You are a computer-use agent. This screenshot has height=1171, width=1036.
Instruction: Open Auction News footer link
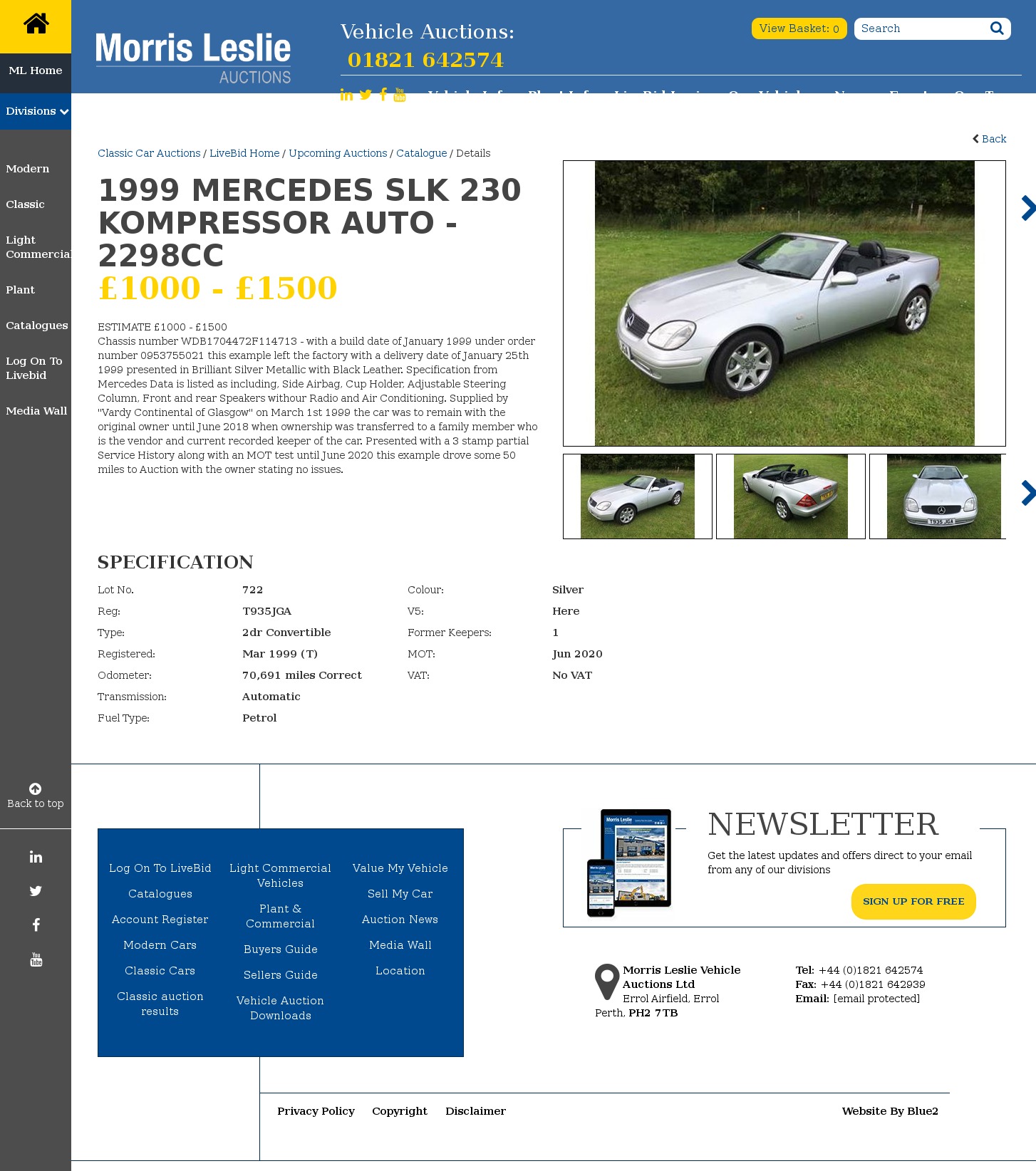point(400,920)
